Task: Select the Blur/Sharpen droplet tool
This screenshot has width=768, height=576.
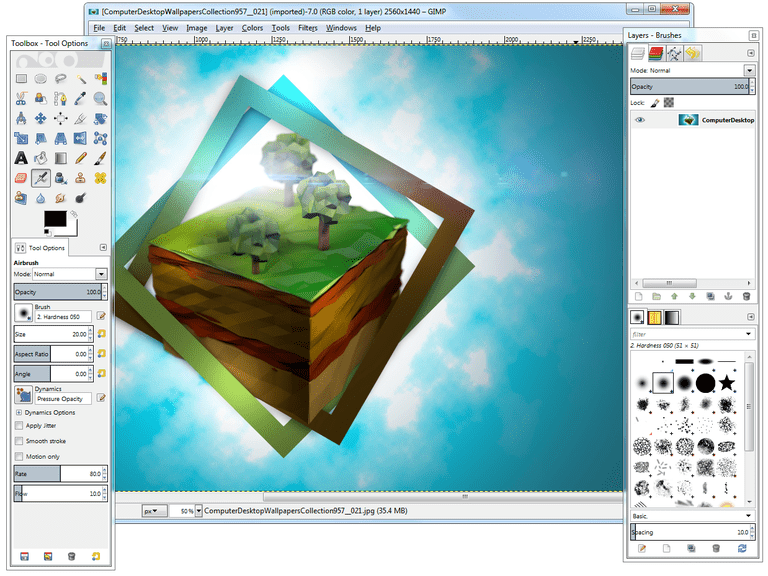Action: coord(41,198)
